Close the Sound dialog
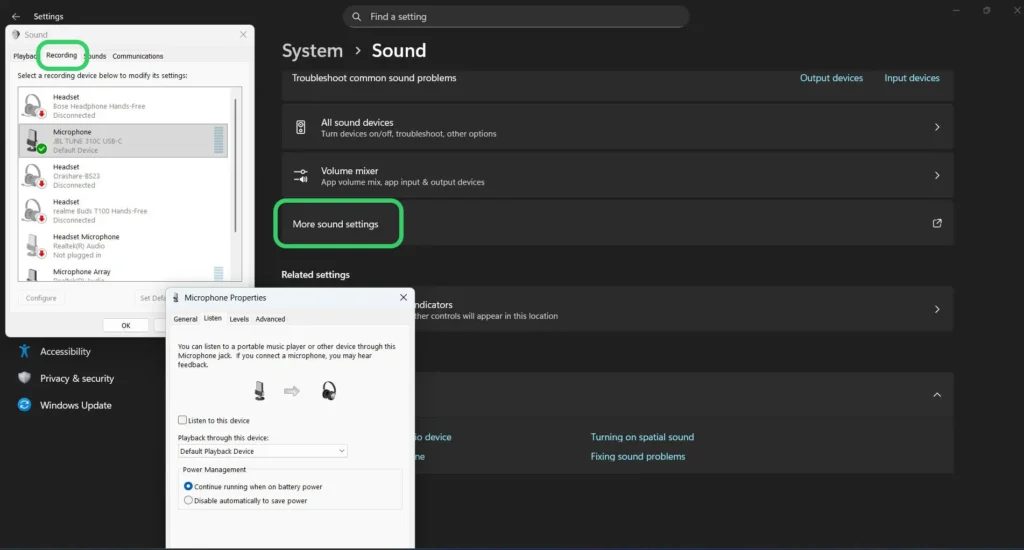 click(243, 35)
